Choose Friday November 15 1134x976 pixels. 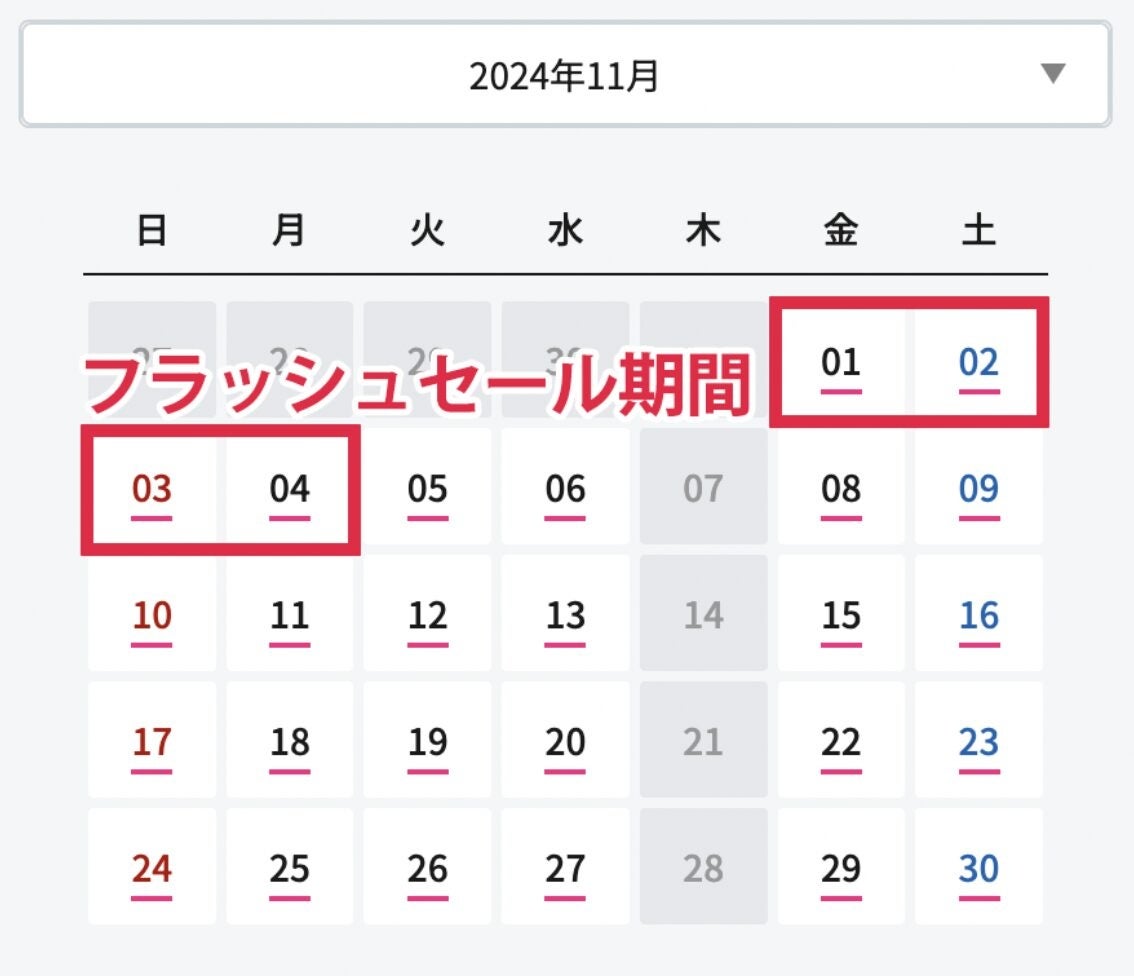coord(841,615)
